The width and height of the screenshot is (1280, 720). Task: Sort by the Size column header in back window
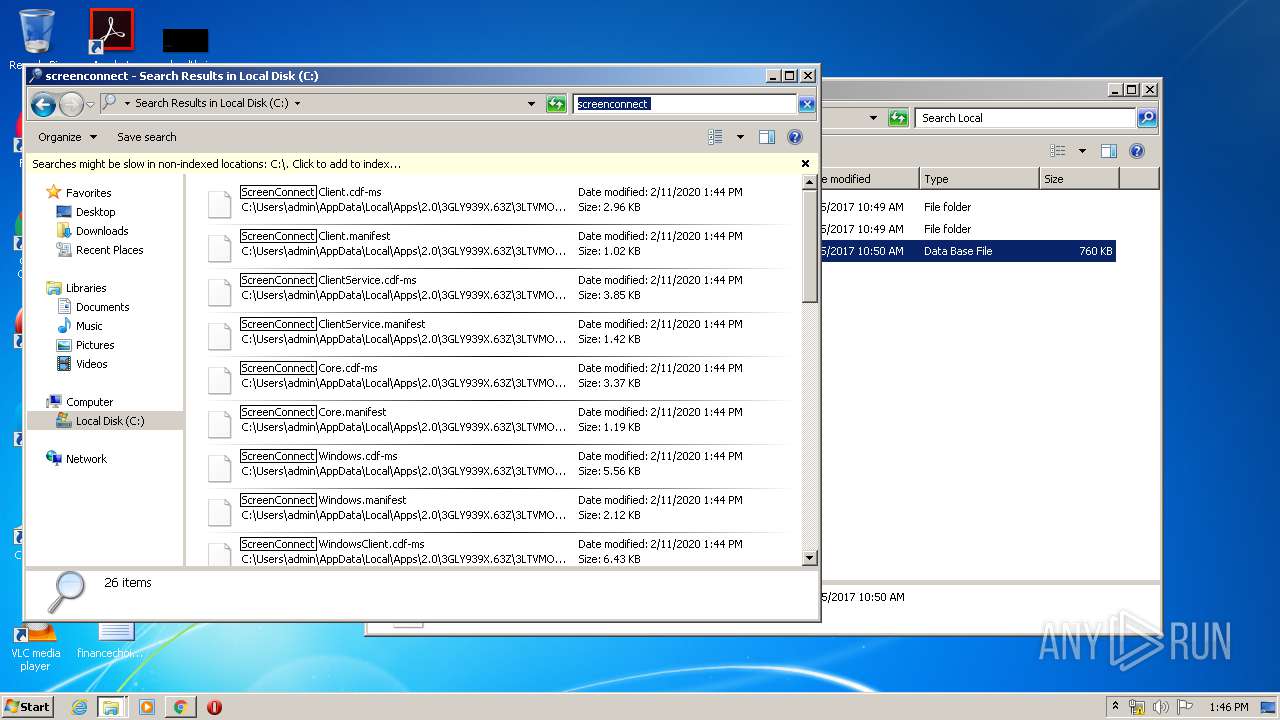1079,179
